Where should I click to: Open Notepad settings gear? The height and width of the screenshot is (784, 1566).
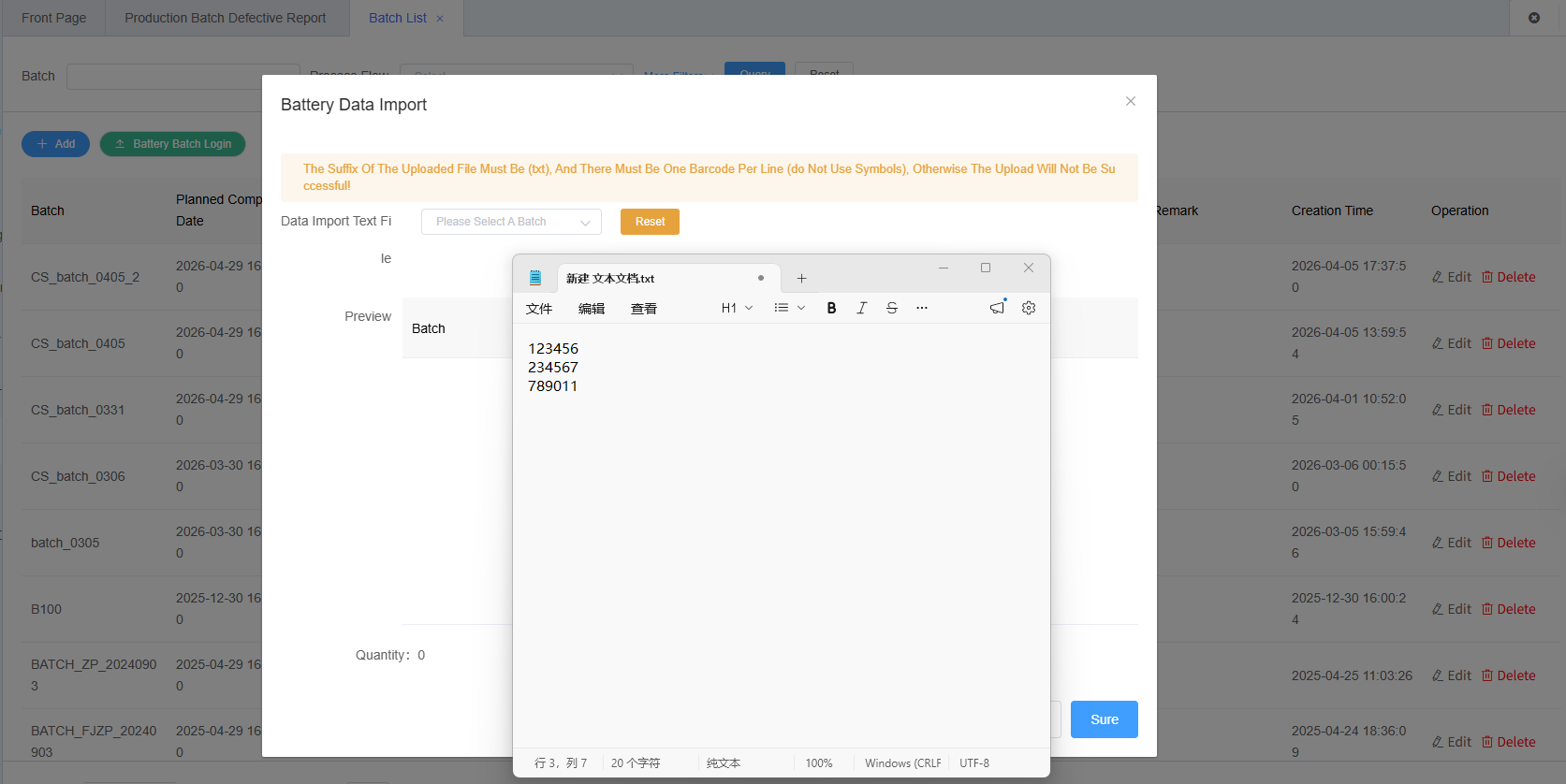(1029, 308)
